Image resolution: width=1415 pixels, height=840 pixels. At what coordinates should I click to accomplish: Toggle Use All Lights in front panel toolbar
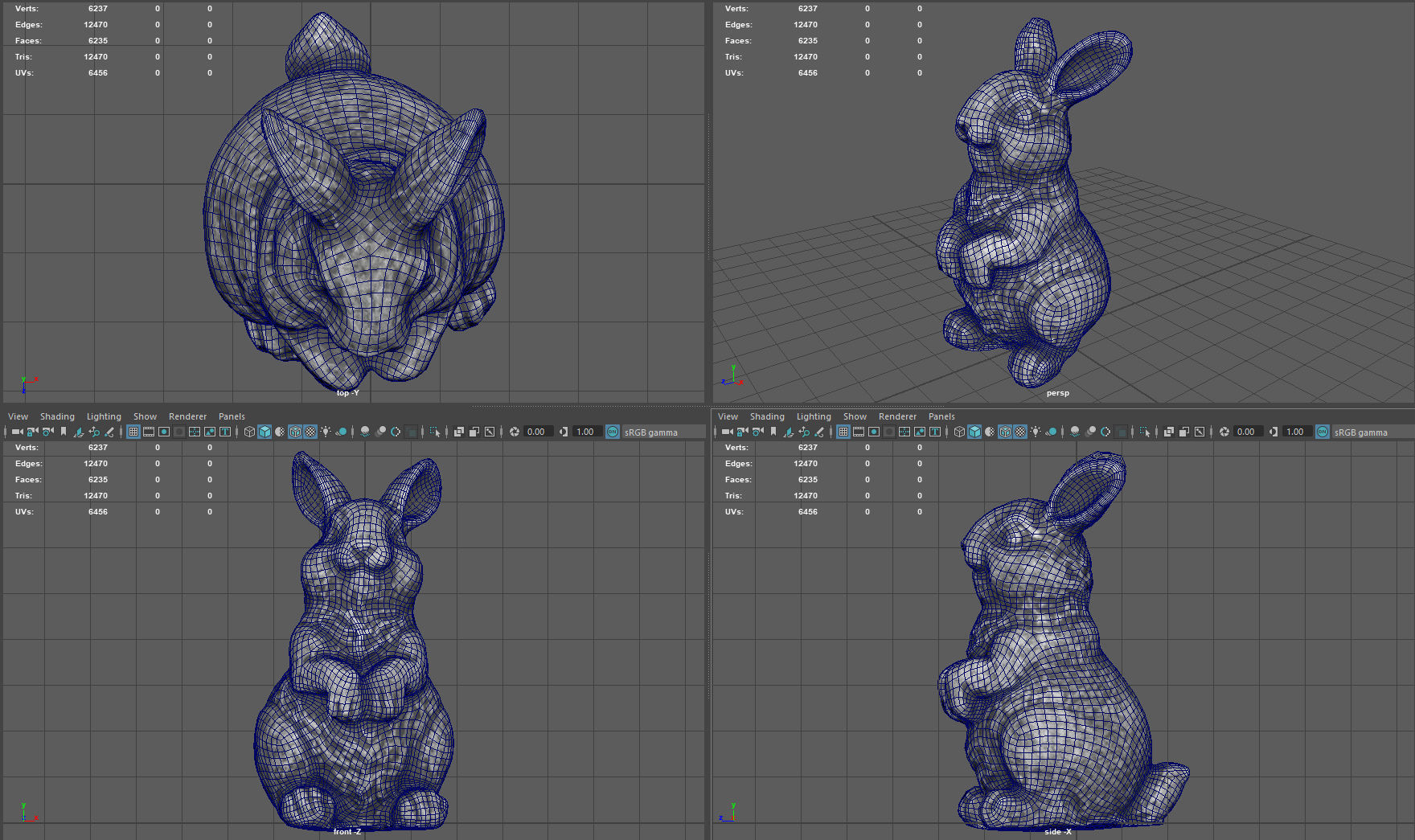pos(326,432)
